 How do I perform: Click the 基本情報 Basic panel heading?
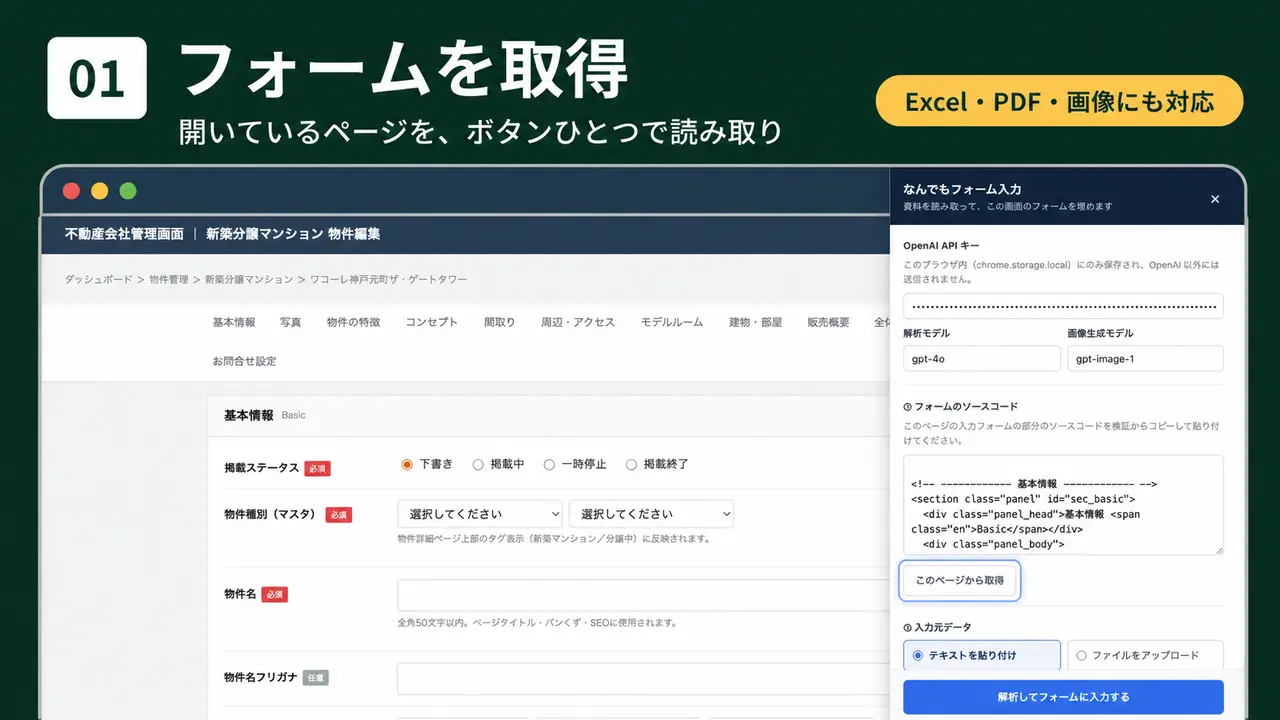265,415
